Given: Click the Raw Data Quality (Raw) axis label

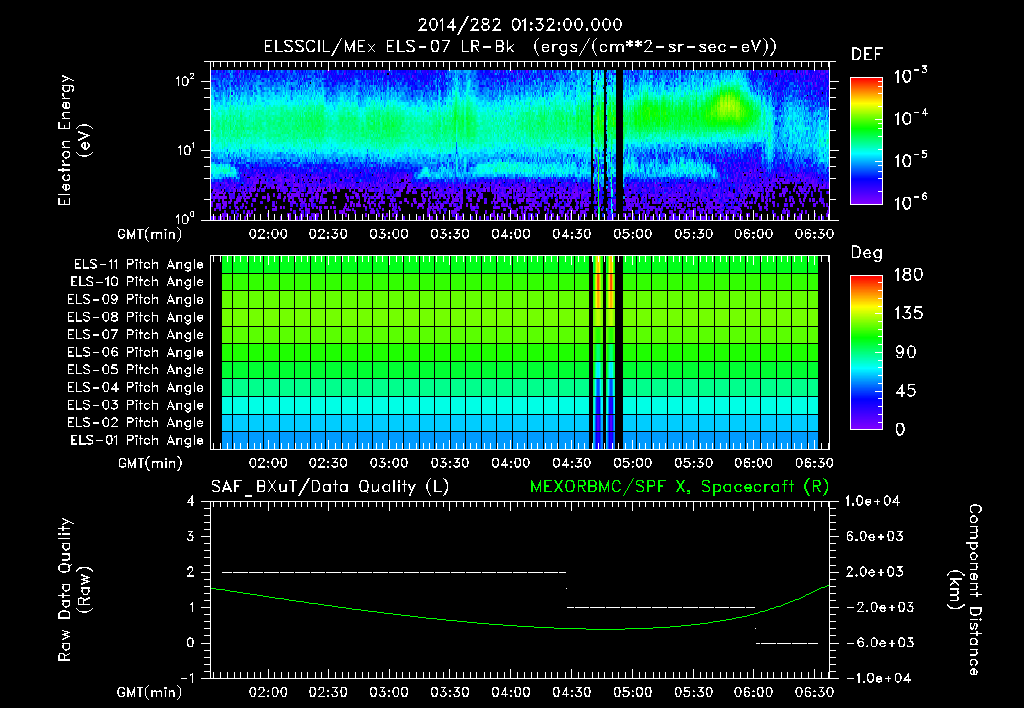Looking at the screenshot, I should (x=74, y=590).
